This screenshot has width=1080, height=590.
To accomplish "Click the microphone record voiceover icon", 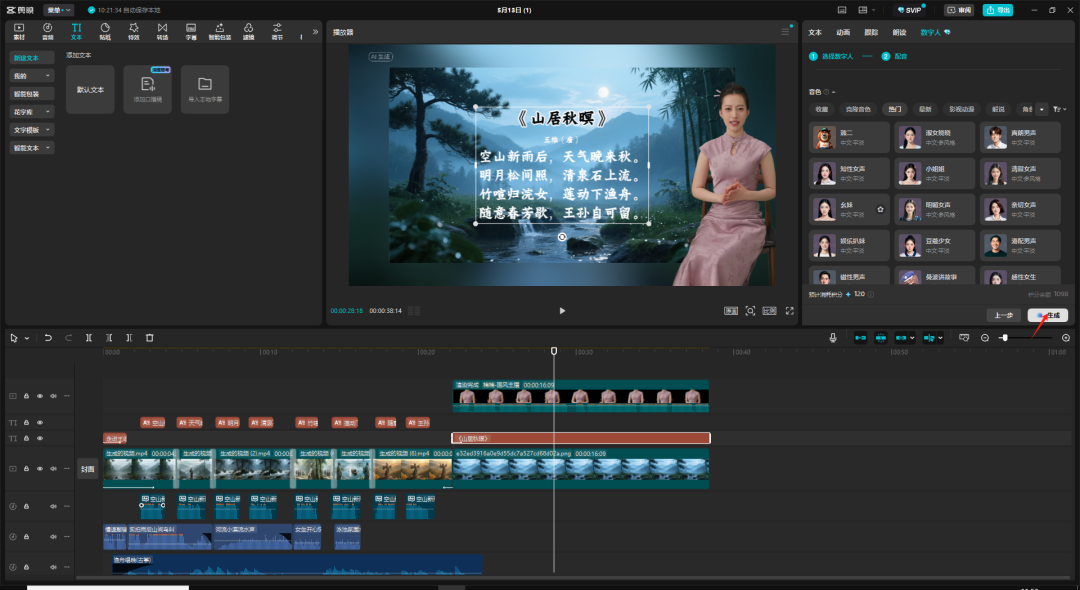I will 833,338.
